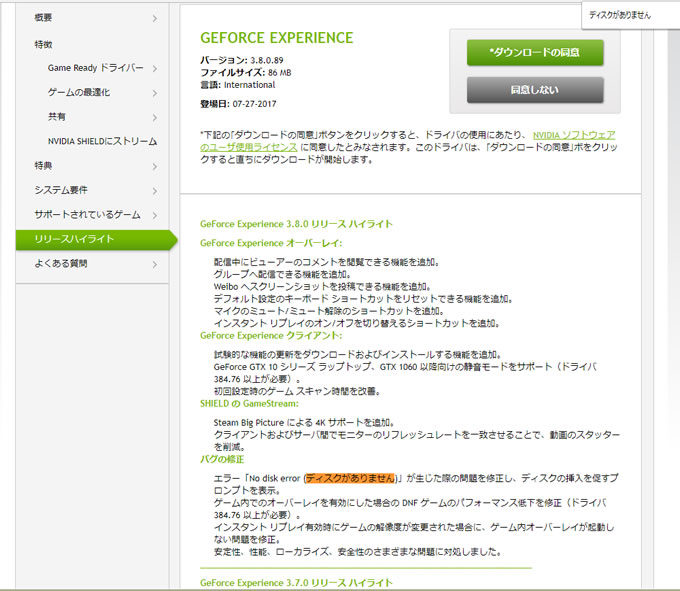Click the release date 07-27-2017
This screenshot has width=680, height=591.
pyautogui.click(x=254, y=104)
